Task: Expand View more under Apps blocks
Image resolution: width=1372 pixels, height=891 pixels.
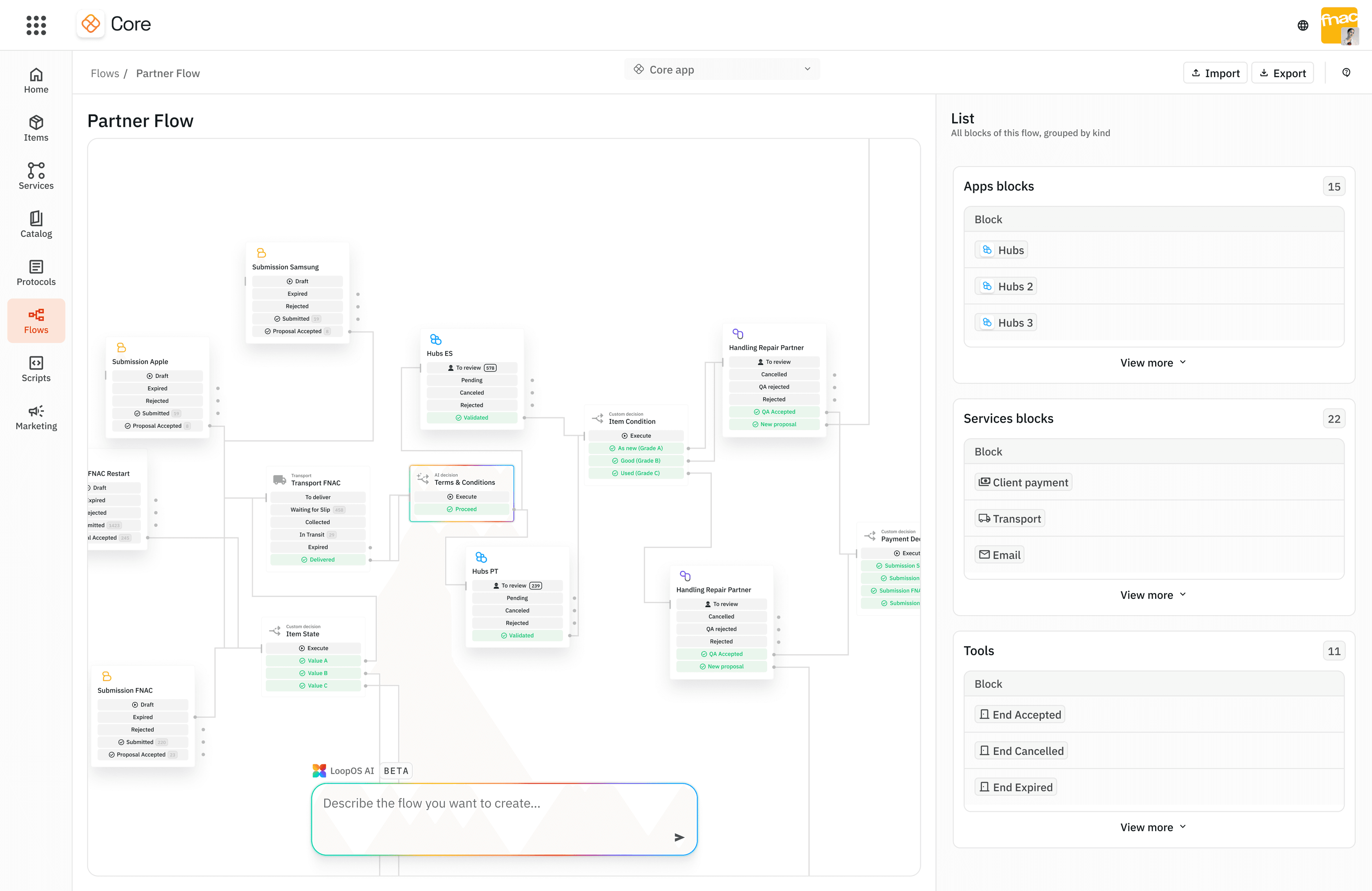Action: (1154, 363)
